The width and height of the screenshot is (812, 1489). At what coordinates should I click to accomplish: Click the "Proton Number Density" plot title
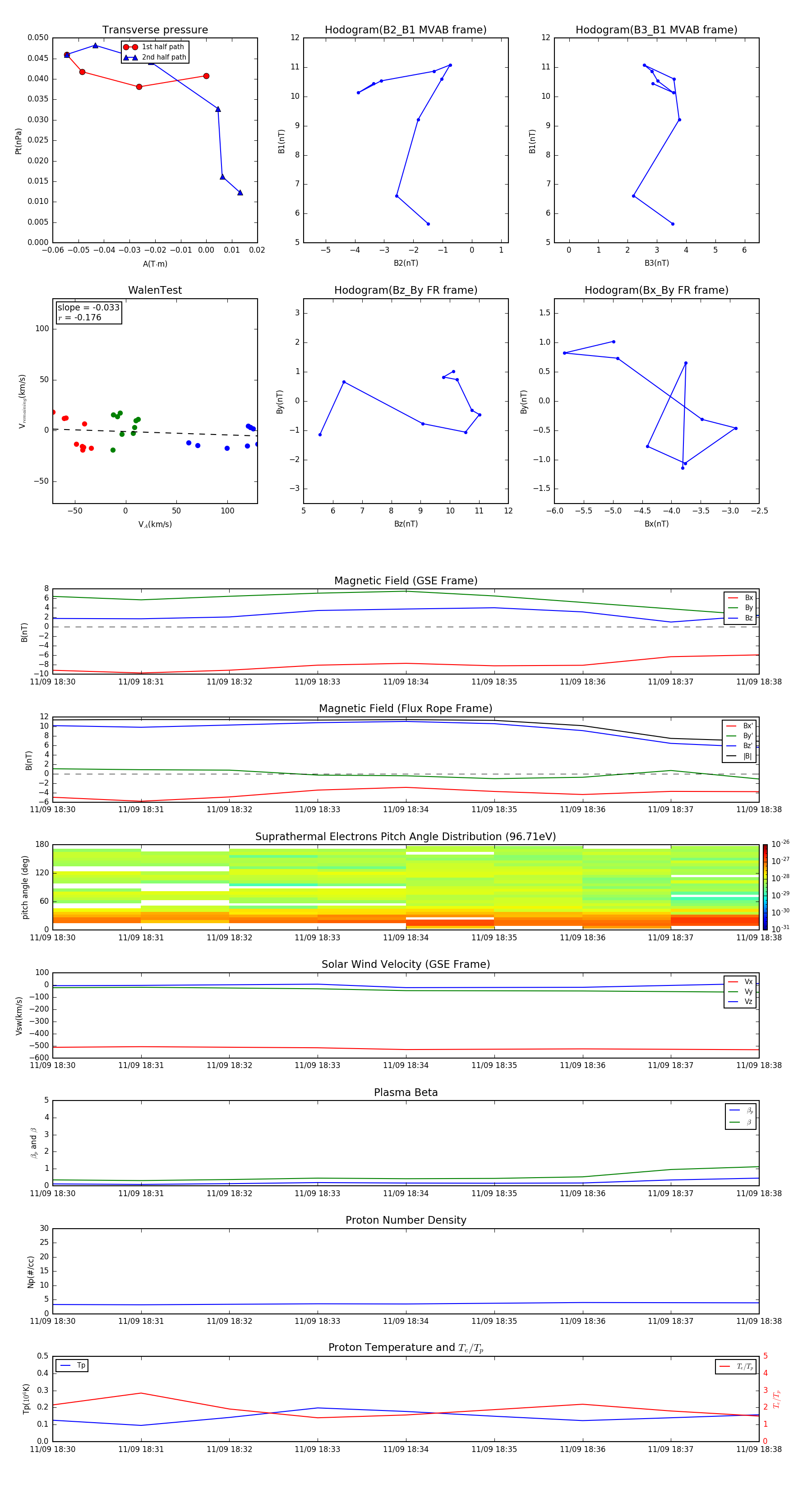[x=406, y=1220]
